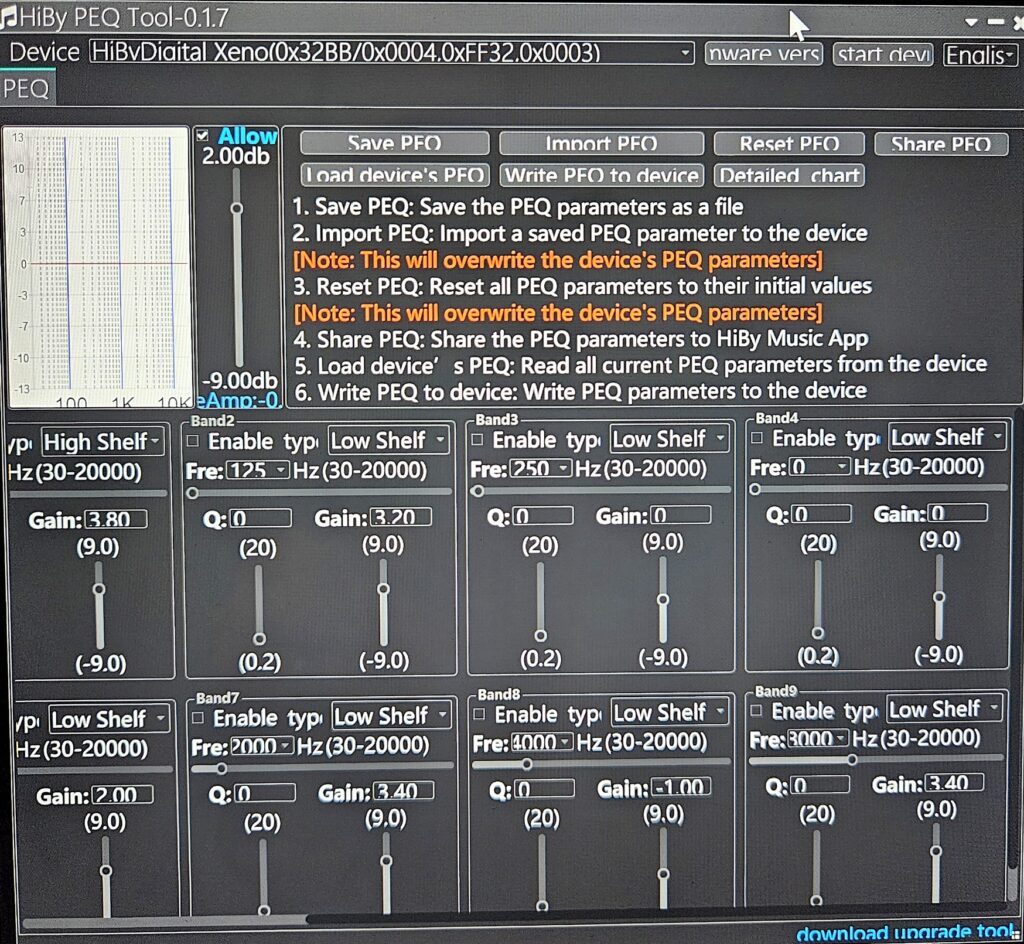Click the horizontal scrollbar at bottom
Image resolution: width=1024 pixels, height=944 pixels.
tap(163, 921)
